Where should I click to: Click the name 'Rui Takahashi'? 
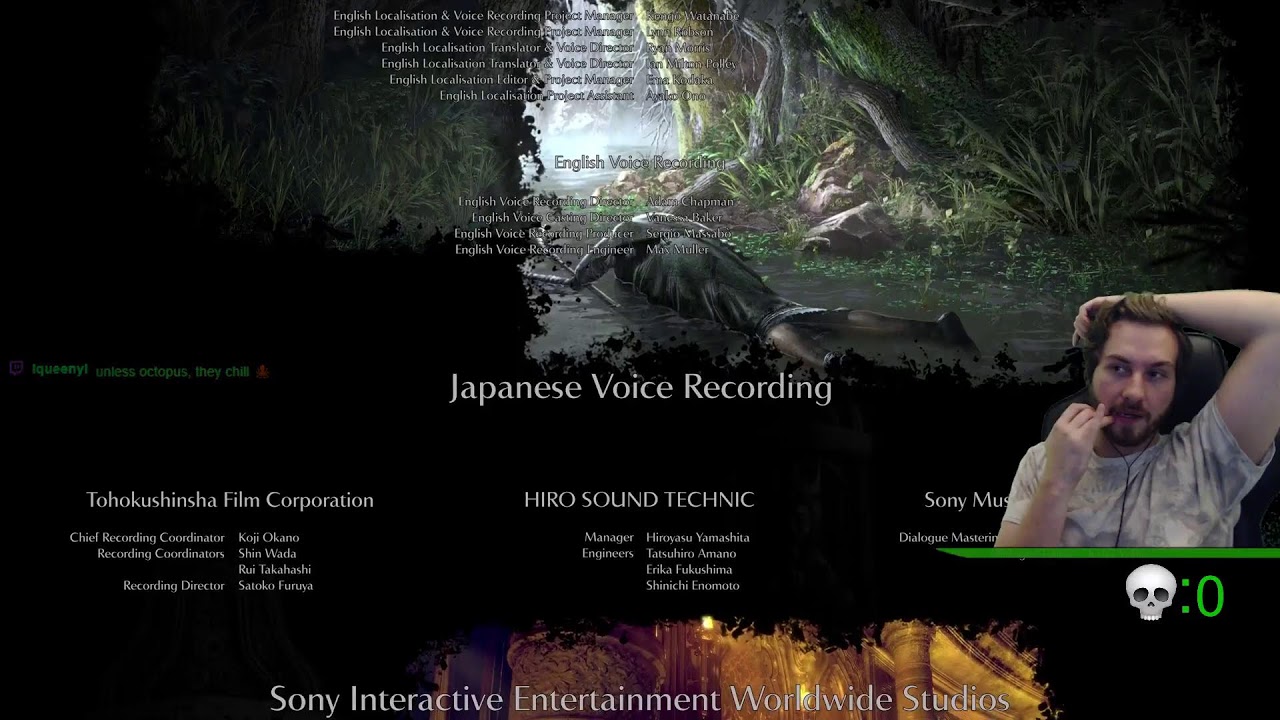click(x=274, y=570)
